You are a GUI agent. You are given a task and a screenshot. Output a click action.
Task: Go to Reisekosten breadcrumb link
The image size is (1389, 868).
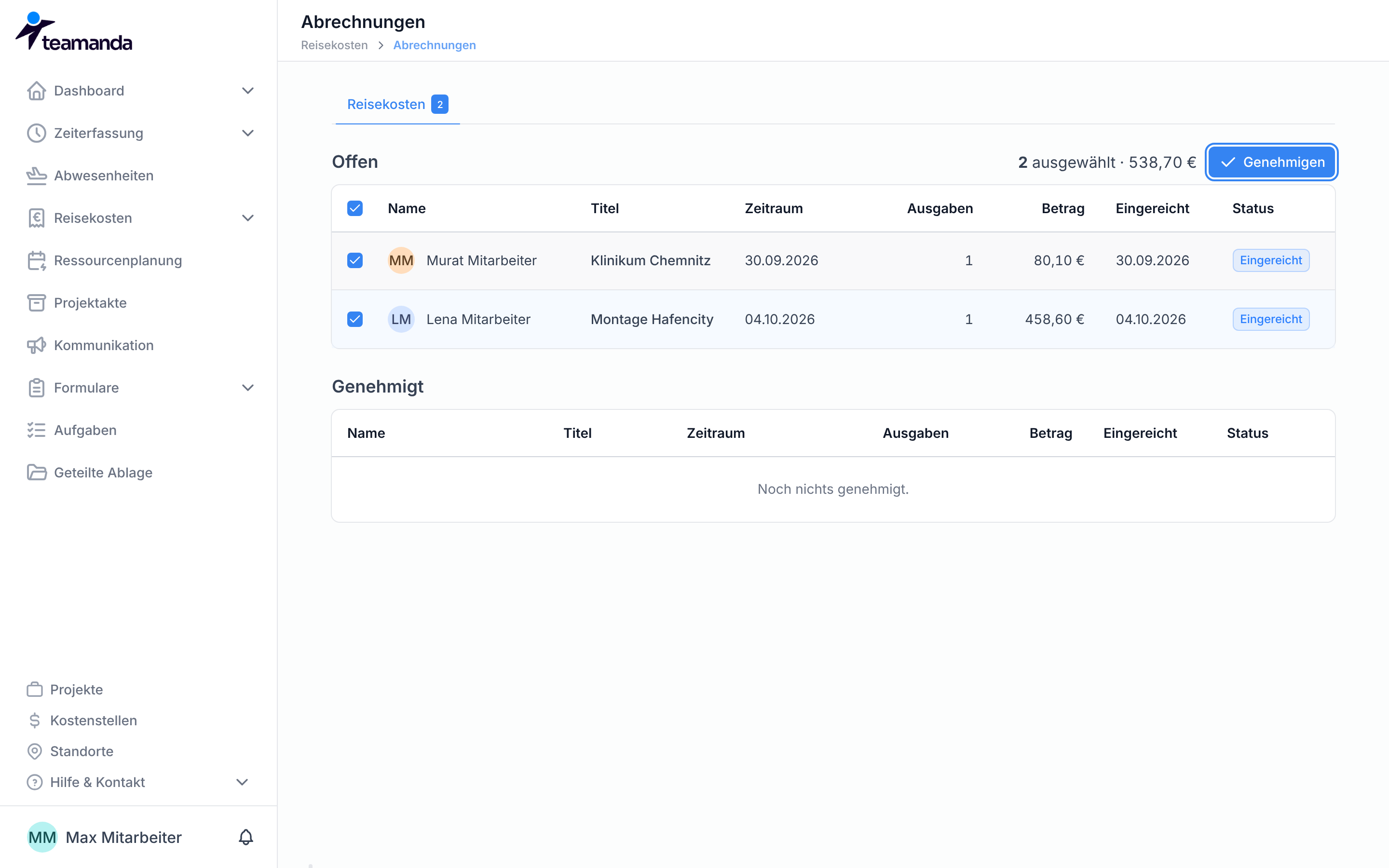click(x=334, y=45)
